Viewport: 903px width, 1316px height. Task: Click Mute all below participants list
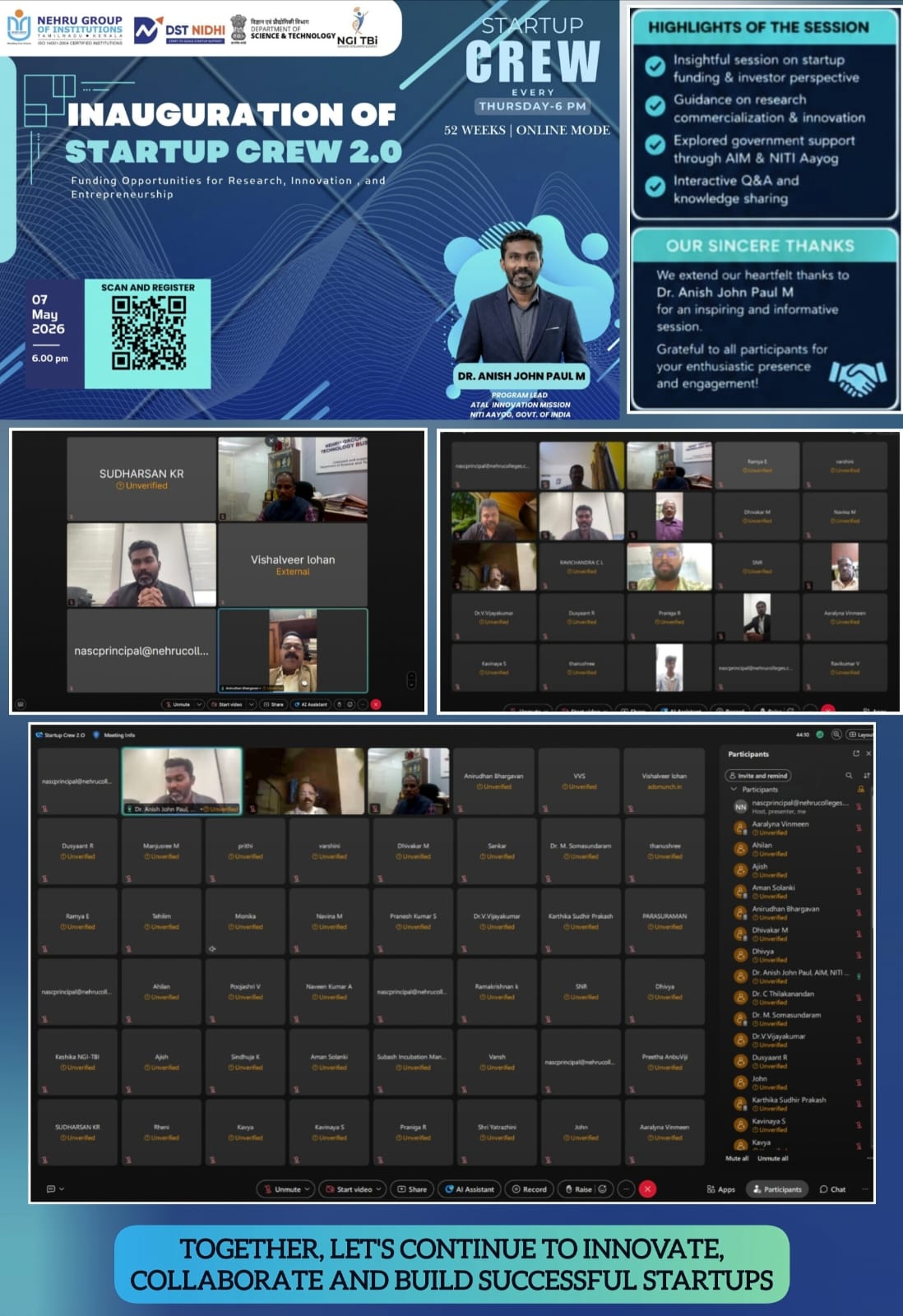coord(737,1158)
